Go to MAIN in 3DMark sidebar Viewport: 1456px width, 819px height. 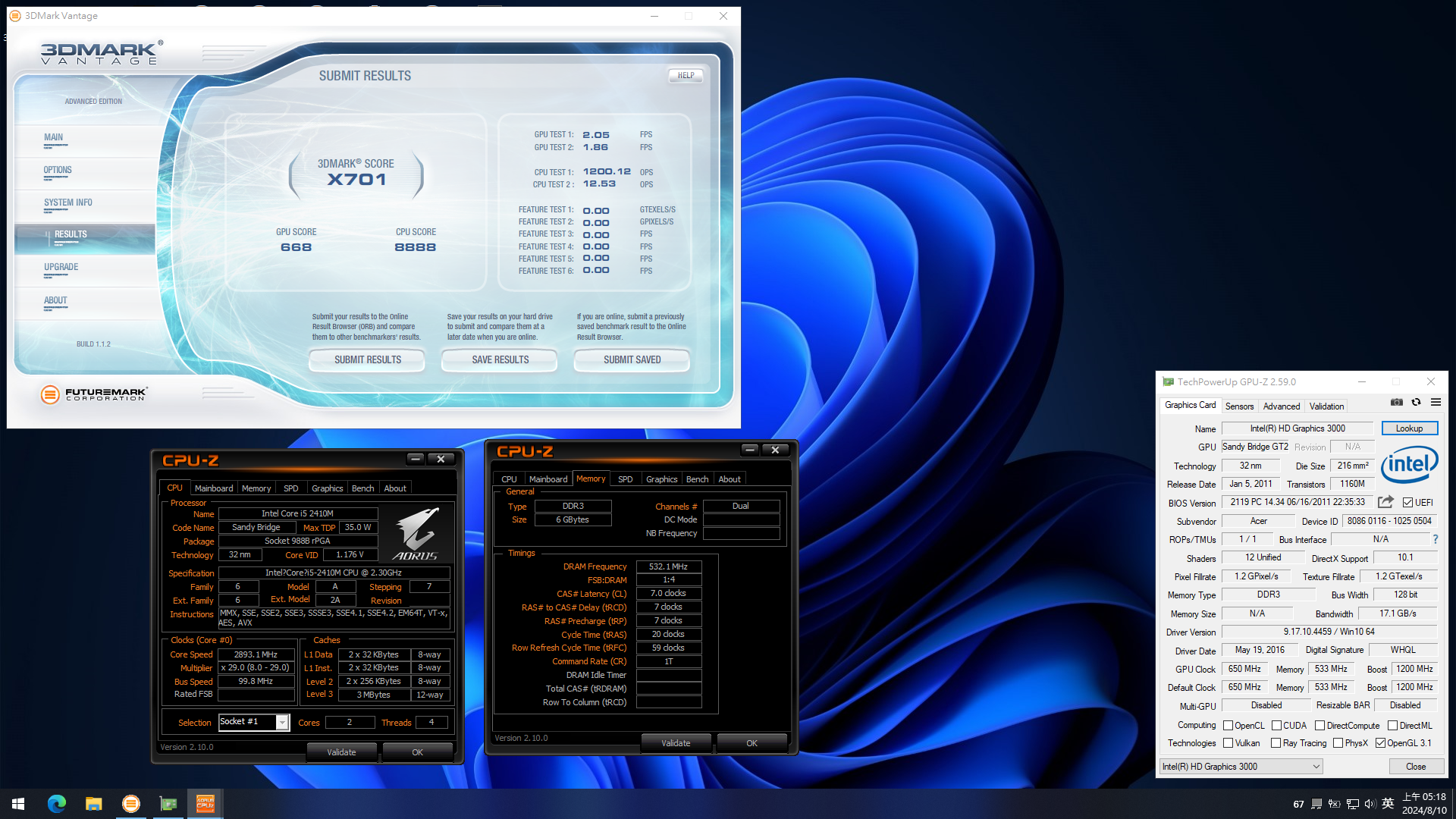coord(53,138)
